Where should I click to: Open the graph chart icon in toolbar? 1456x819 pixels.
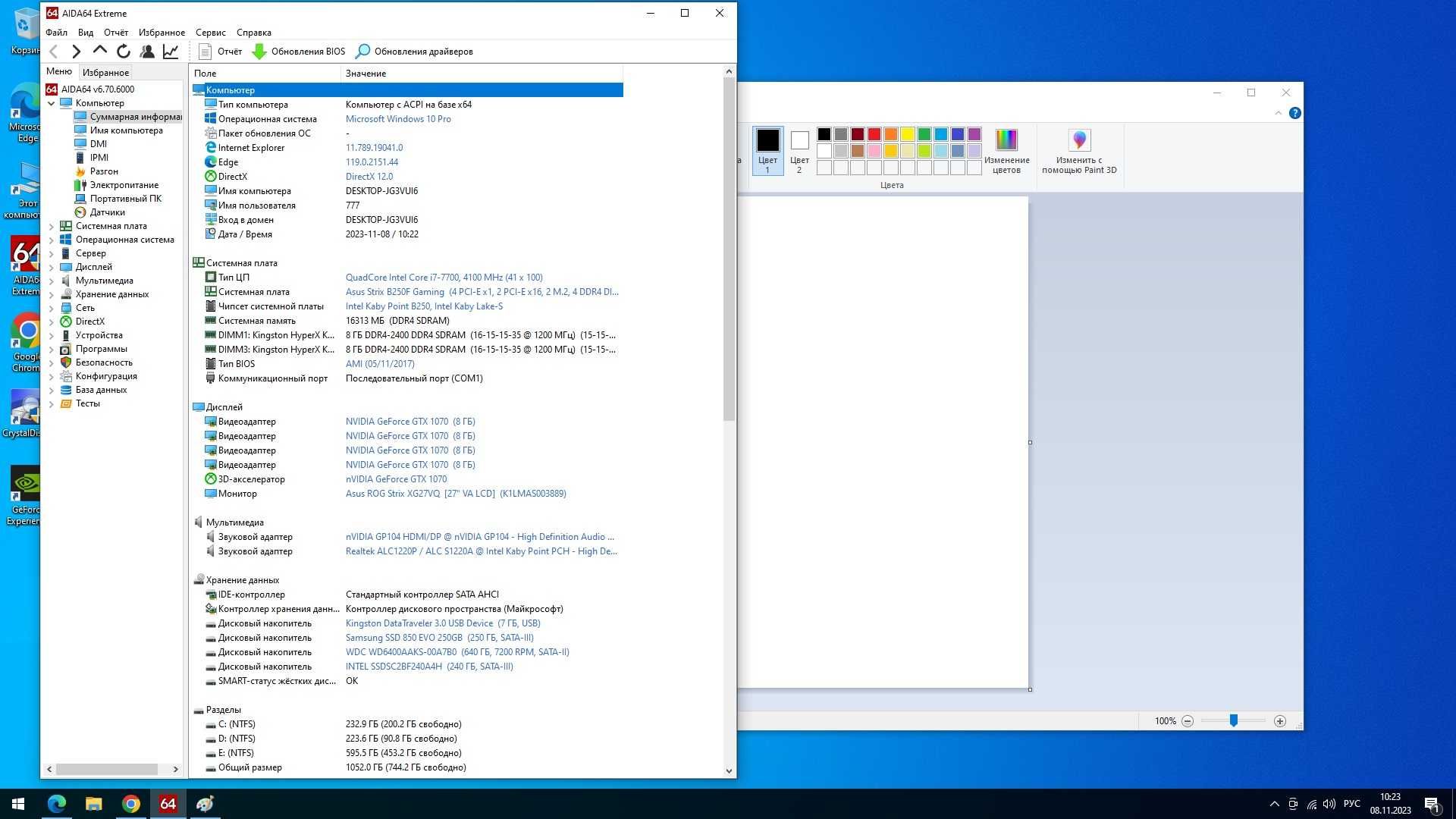pos(171,52)
